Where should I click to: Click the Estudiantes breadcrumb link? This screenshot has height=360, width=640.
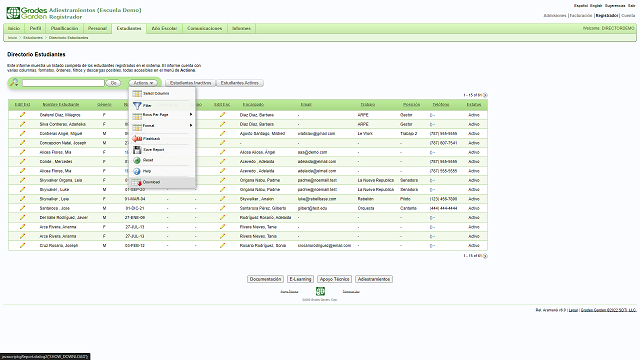click(x=33, y=38)
